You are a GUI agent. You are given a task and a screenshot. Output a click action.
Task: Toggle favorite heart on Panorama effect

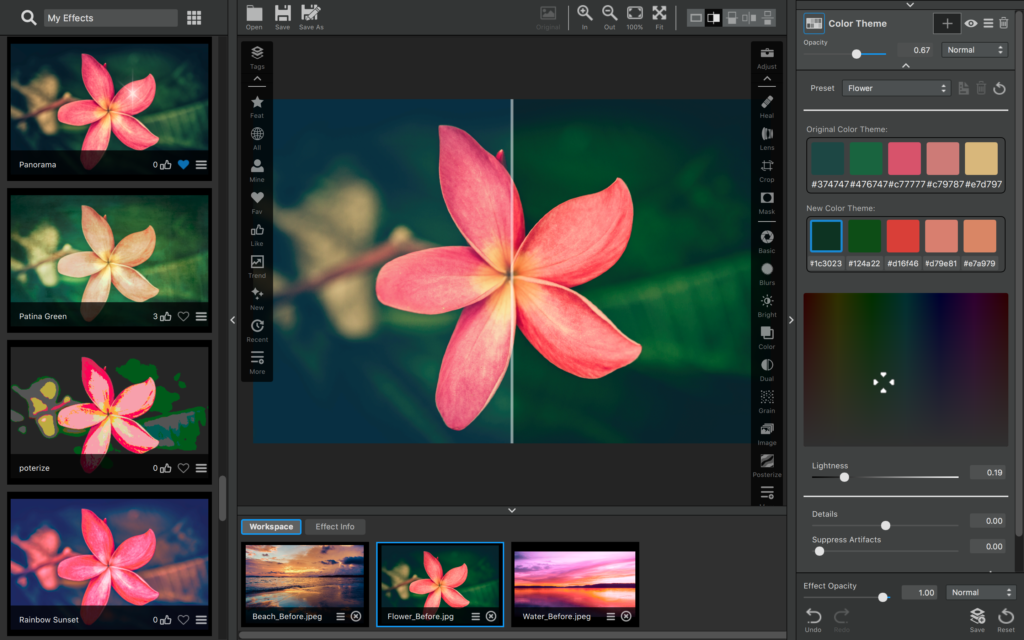tap(184, 165)
